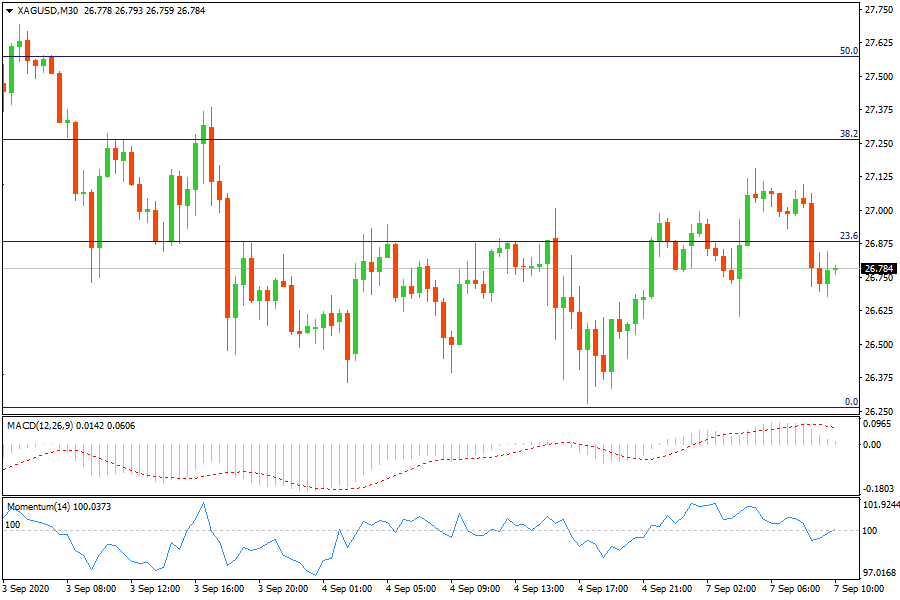This screenshot has height=600, width=900.
Task: Click the small triangle beside XAGUSD,M30
Action: coord(9,12)
